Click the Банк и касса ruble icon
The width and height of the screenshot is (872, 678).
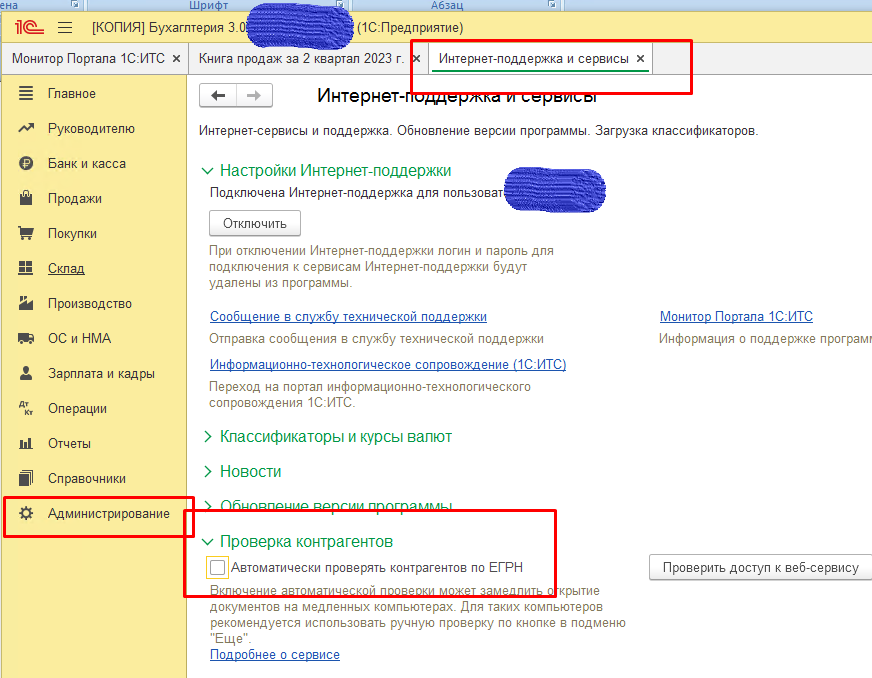coord(26,164)
